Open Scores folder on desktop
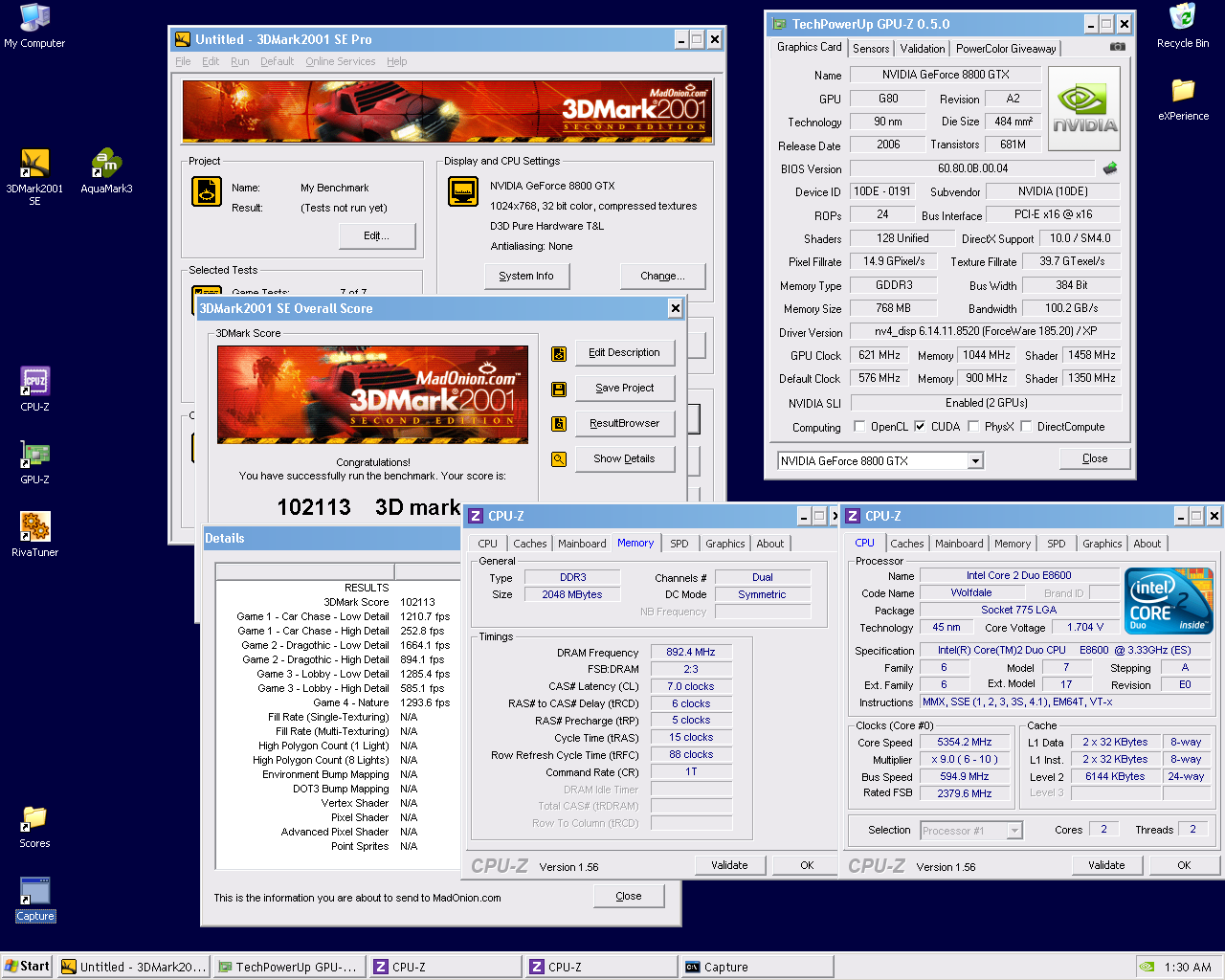 point(34,827)
